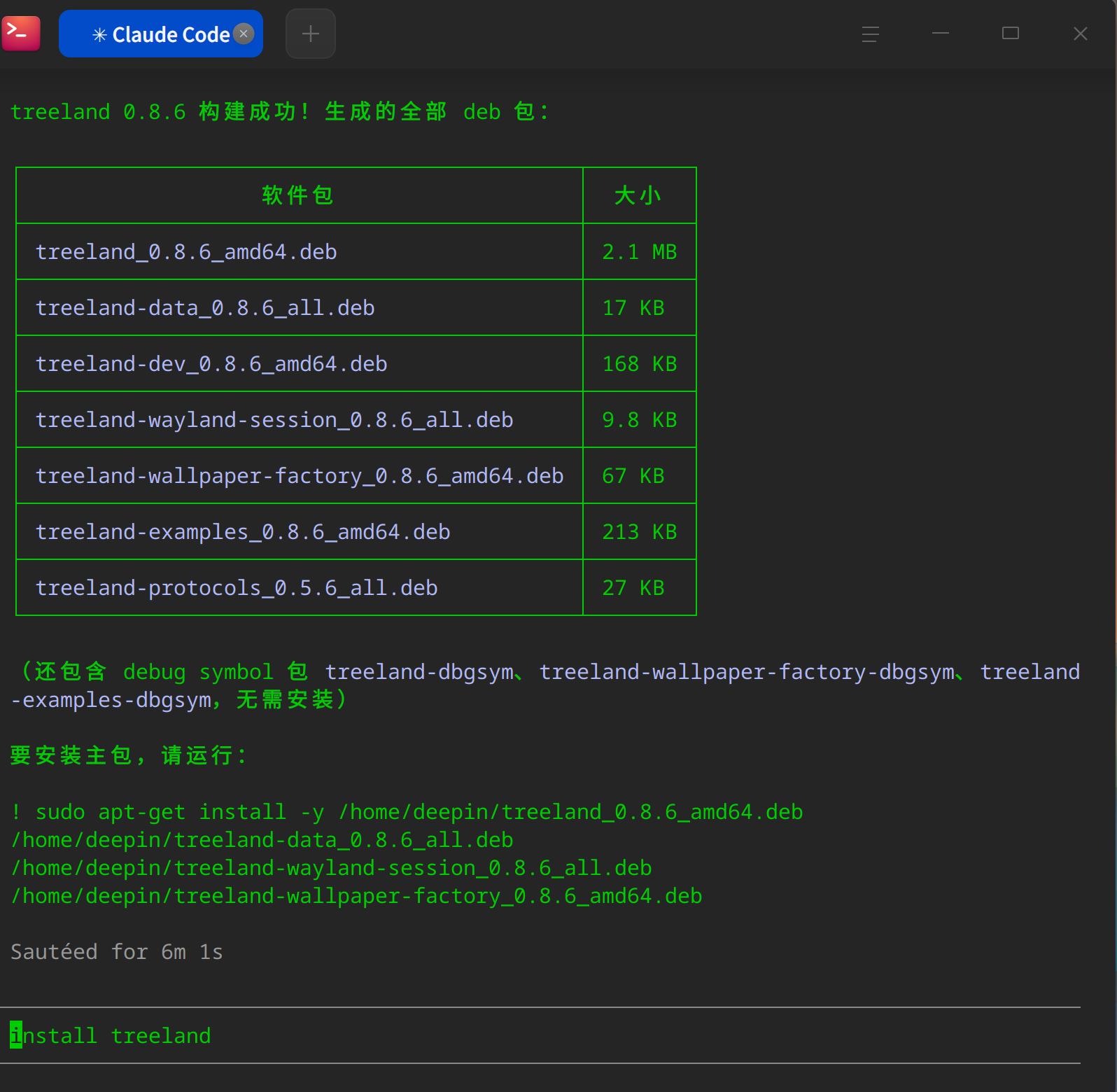Click the table header '软件包'
The width and height of the screenshot is (1117, 1092).
coord(298,195)
